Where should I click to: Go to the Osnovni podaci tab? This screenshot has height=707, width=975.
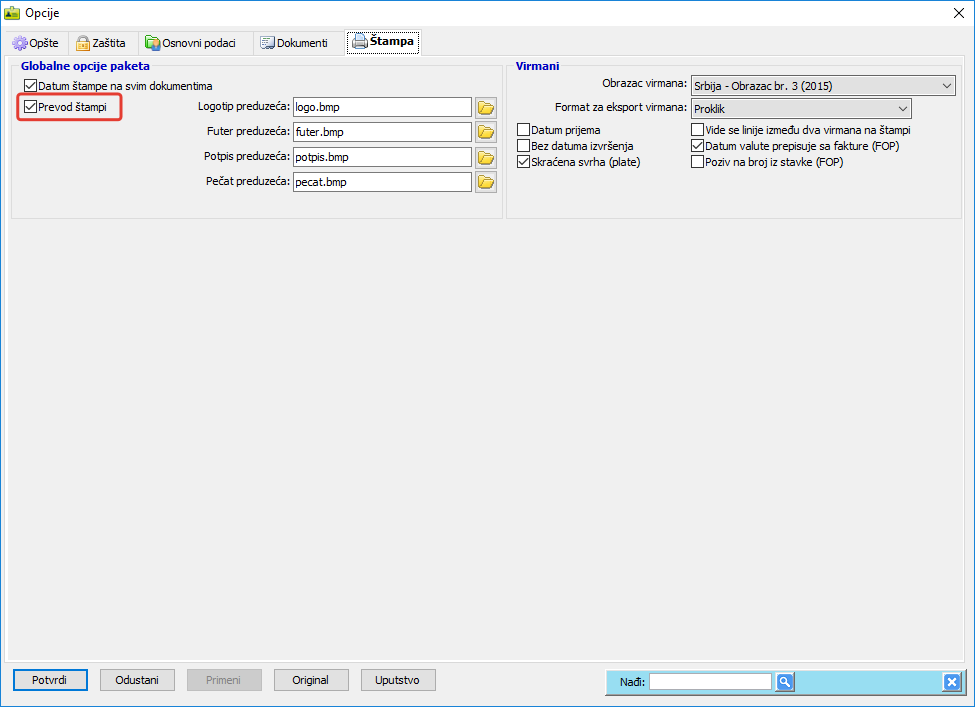pos(190,43)
